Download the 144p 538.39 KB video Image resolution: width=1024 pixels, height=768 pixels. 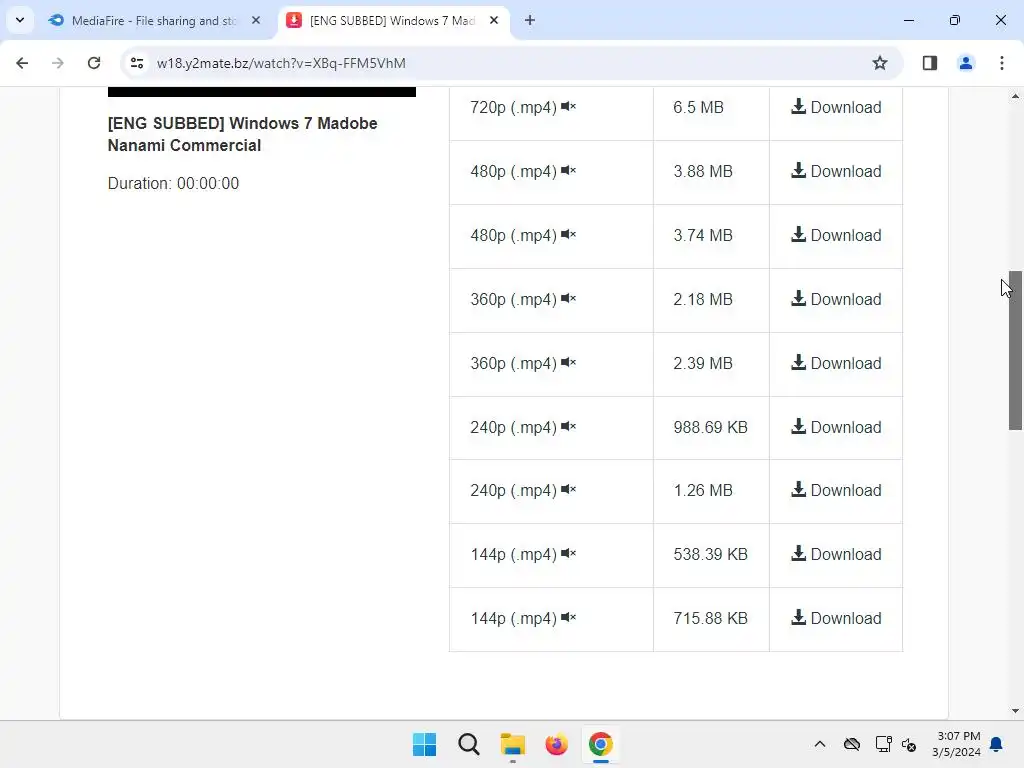[836, 554]
